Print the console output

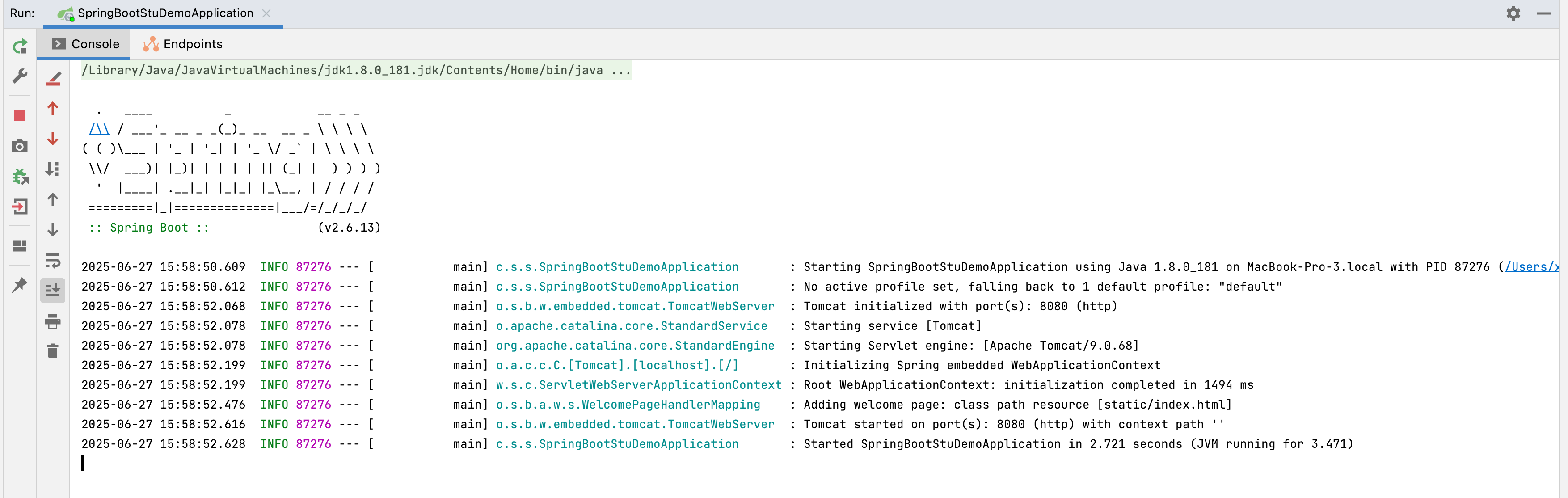53,321
